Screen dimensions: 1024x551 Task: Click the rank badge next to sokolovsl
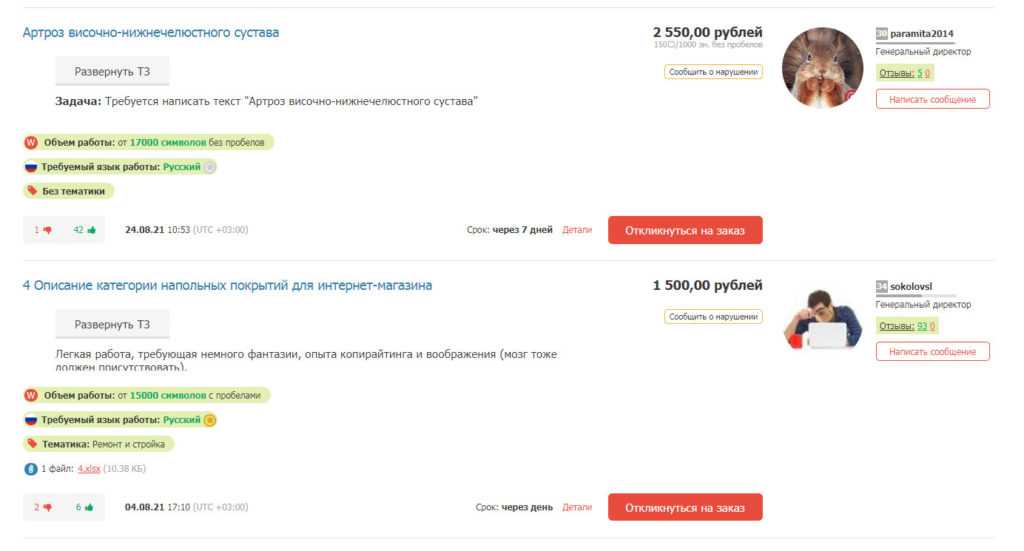(x=881, y=286)
